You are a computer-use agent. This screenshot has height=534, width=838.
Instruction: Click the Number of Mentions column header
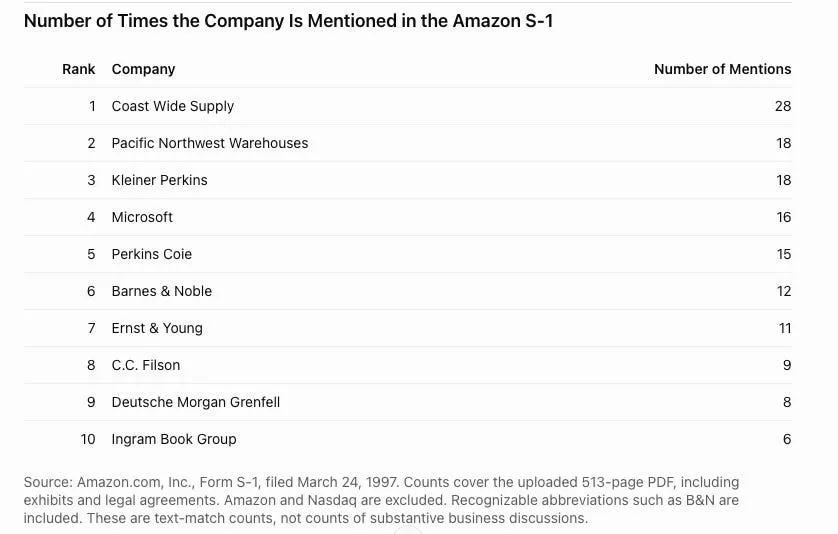point(723,69)
